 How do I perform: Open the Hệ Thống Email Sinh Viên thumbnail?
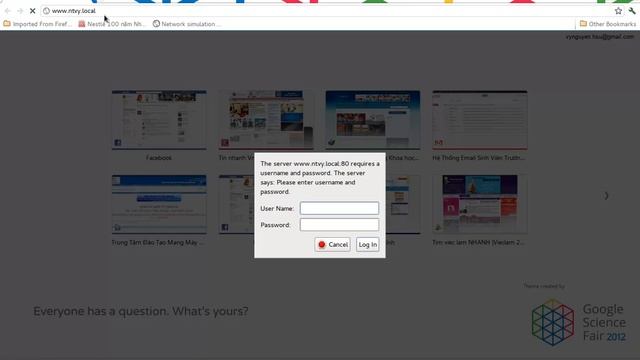tap(480, 120)
